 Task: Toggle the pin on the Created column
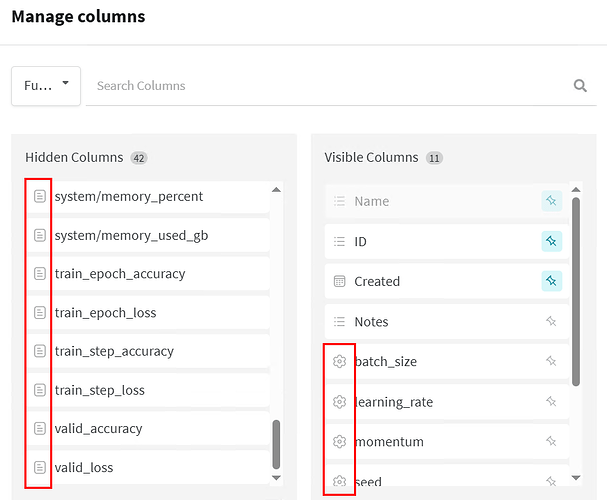[551, 281]
